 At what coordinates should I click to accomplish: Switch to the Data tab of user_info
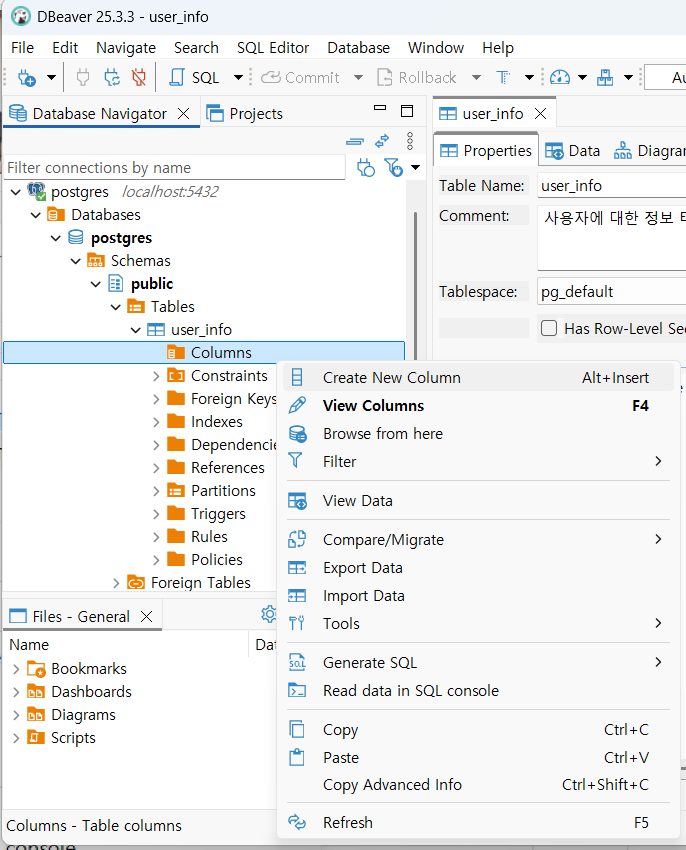click(x=573, y=151)
